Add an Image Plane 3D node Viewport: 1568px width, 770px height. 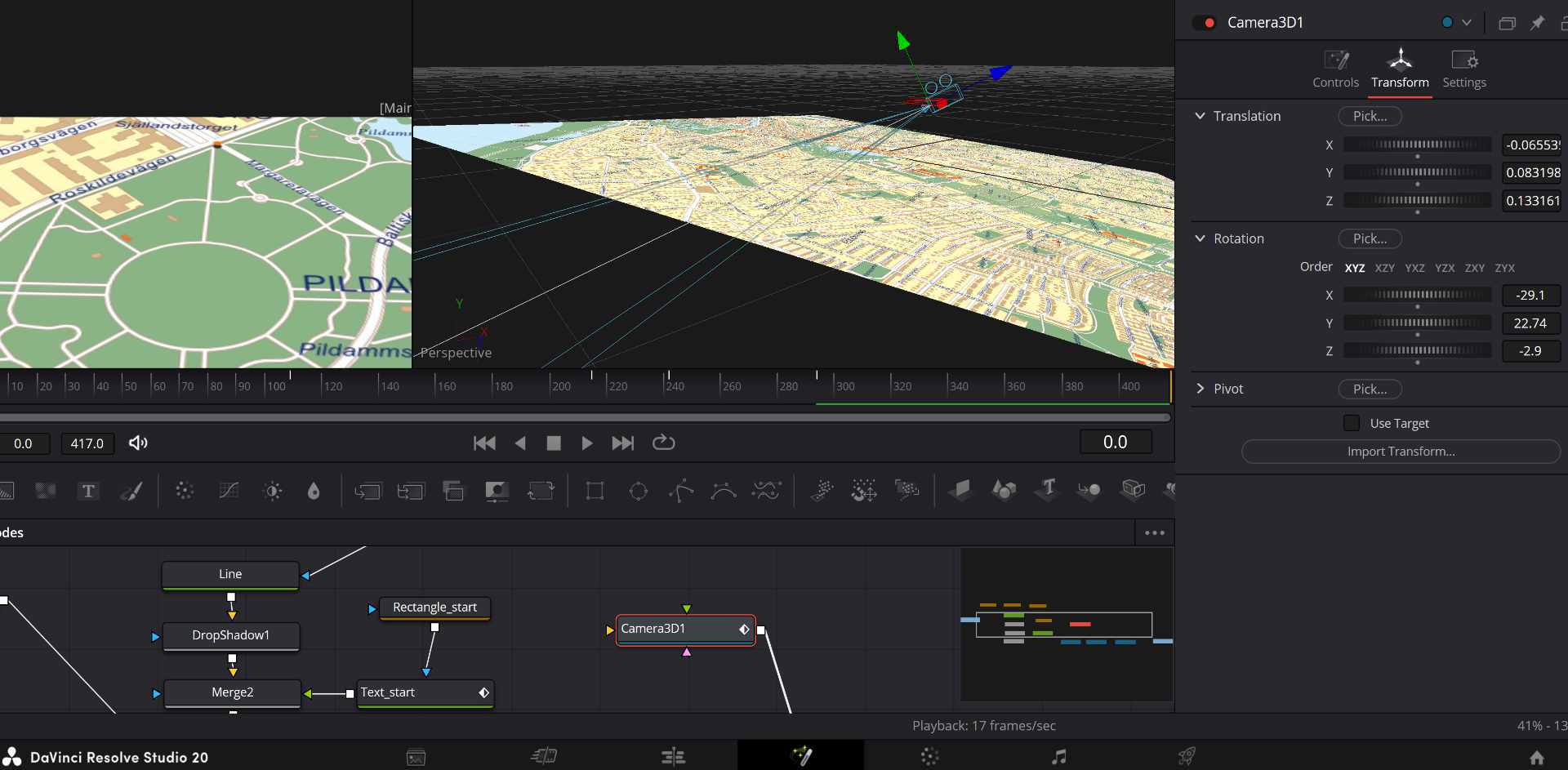[x=960, y=490]
